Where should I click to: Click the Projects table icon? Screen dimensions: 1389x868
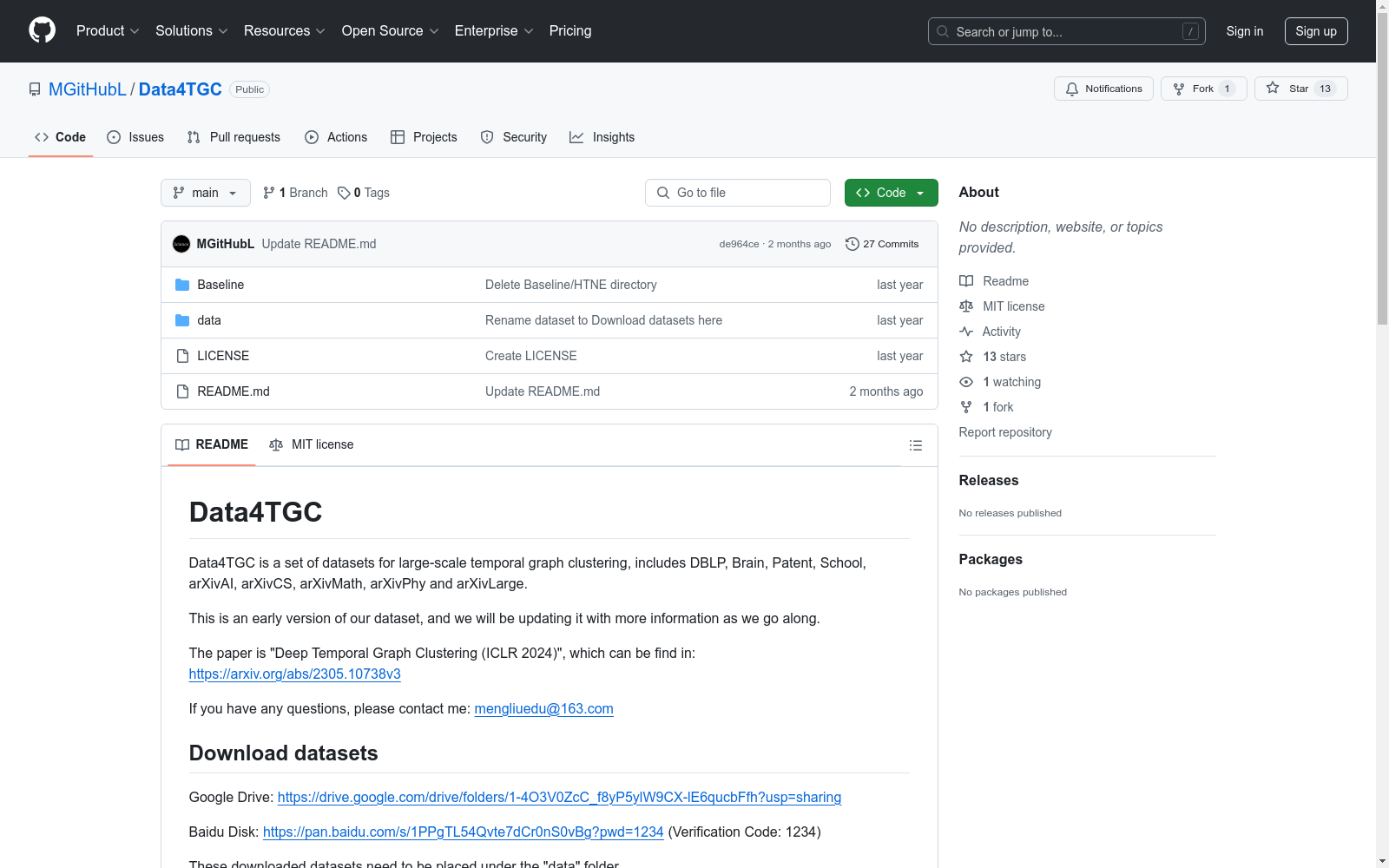point(398,137)
